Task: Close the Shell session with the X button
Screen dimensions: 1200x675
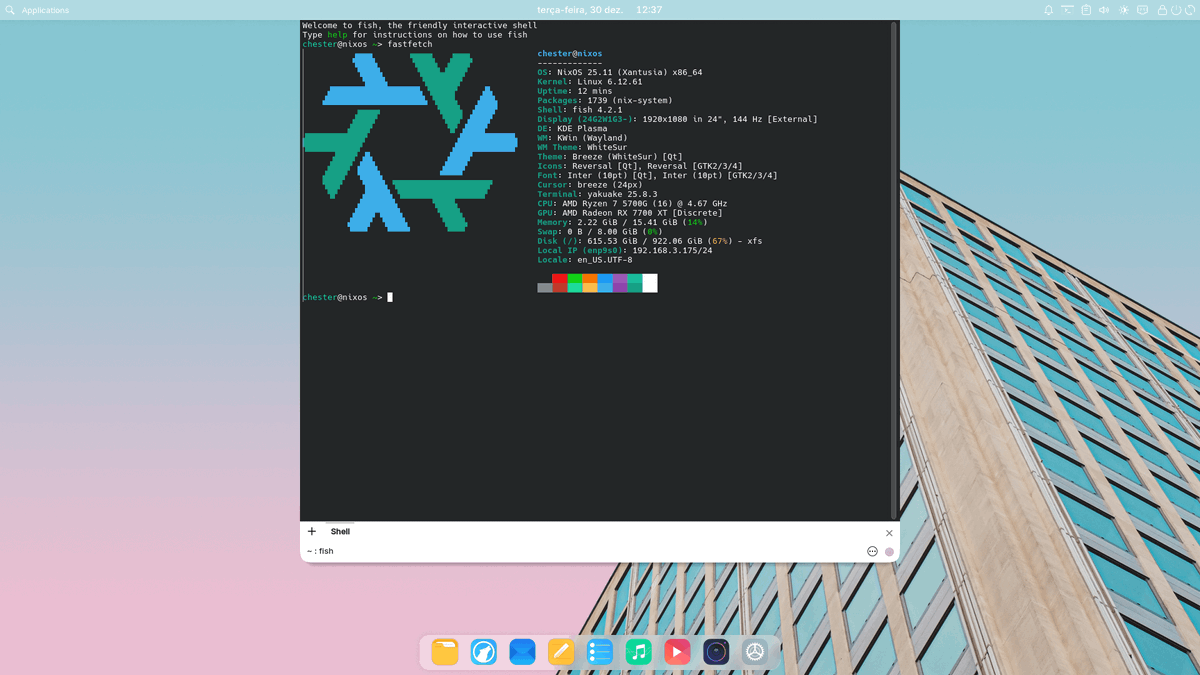Action: click(889, 533)
